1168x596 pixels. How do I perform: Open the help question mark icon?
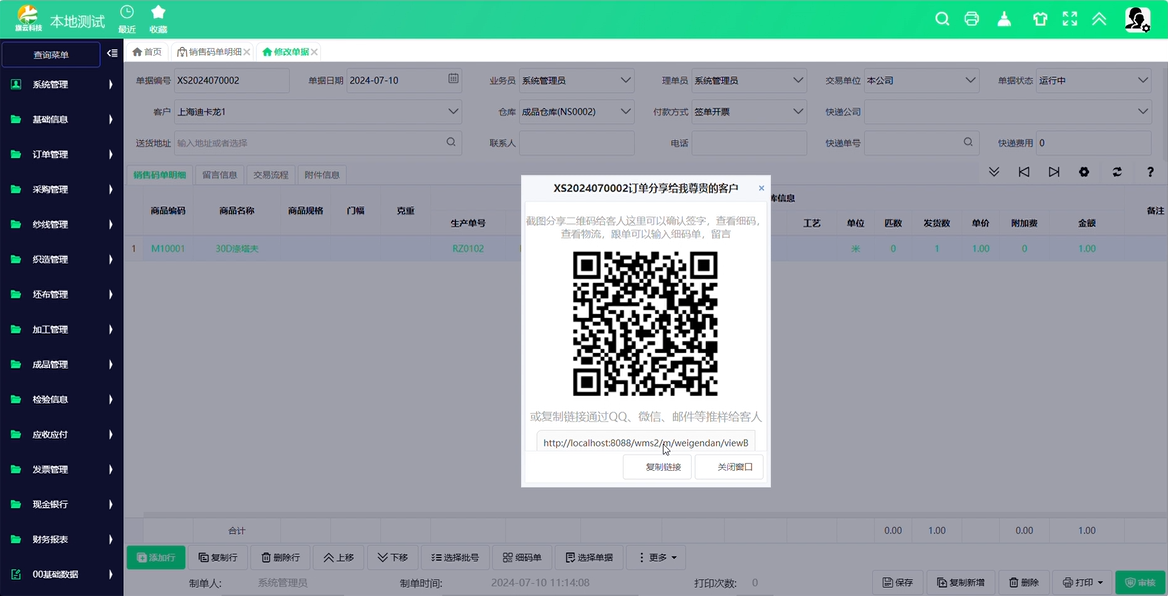pyautogui.click(x=1150, y=171)
